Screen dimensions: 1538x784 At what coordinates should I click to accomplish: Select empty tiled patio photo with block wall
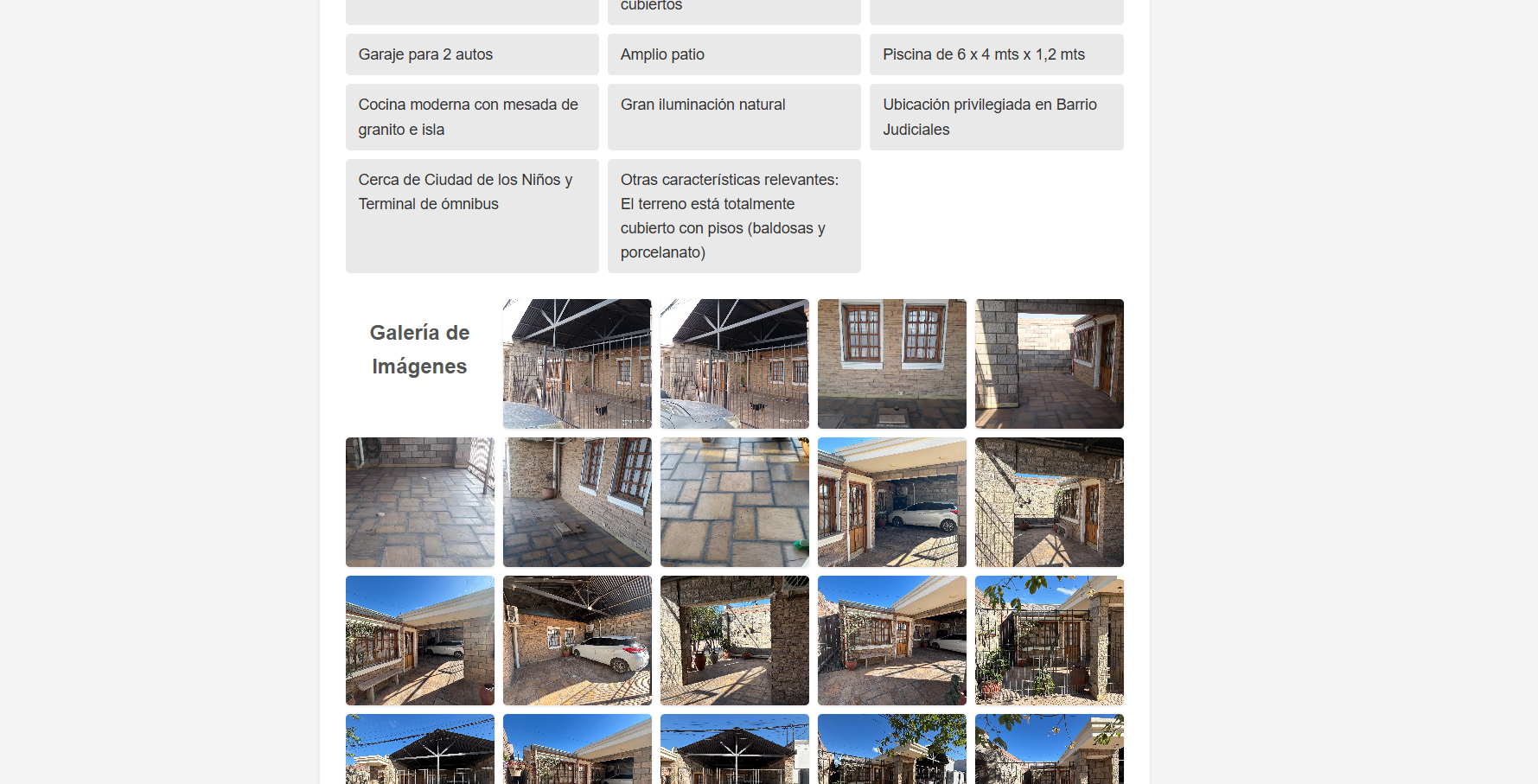tap(419, 501)
